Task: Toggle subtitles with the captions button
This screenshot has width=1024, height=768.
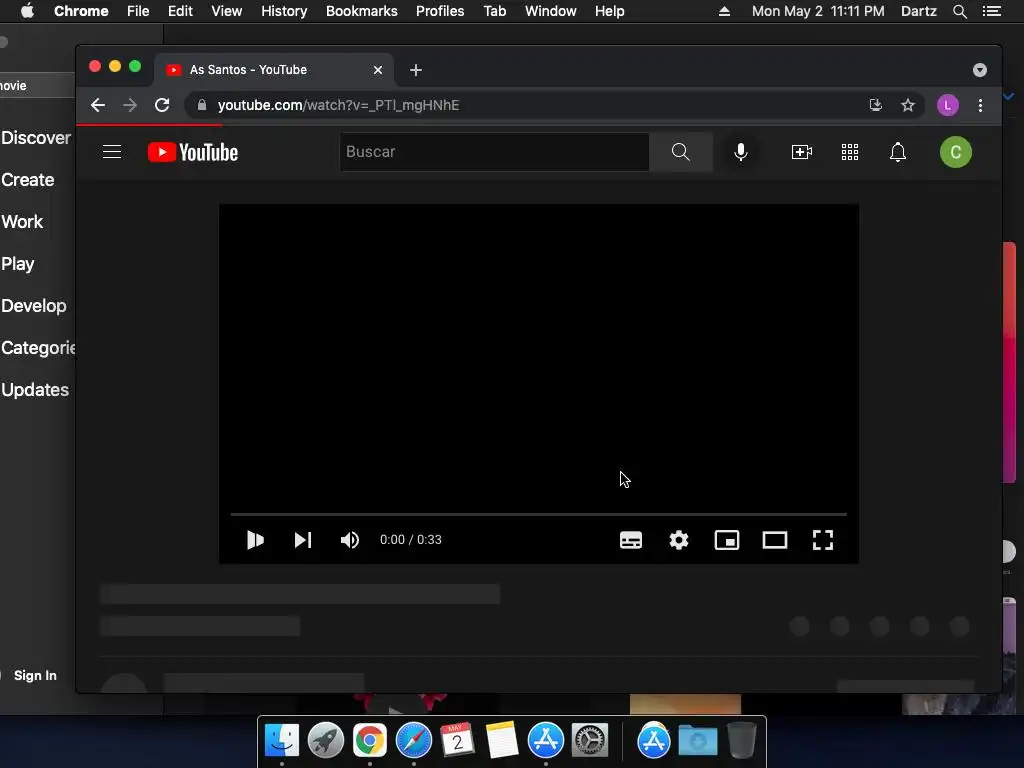Action: [631, 540]
